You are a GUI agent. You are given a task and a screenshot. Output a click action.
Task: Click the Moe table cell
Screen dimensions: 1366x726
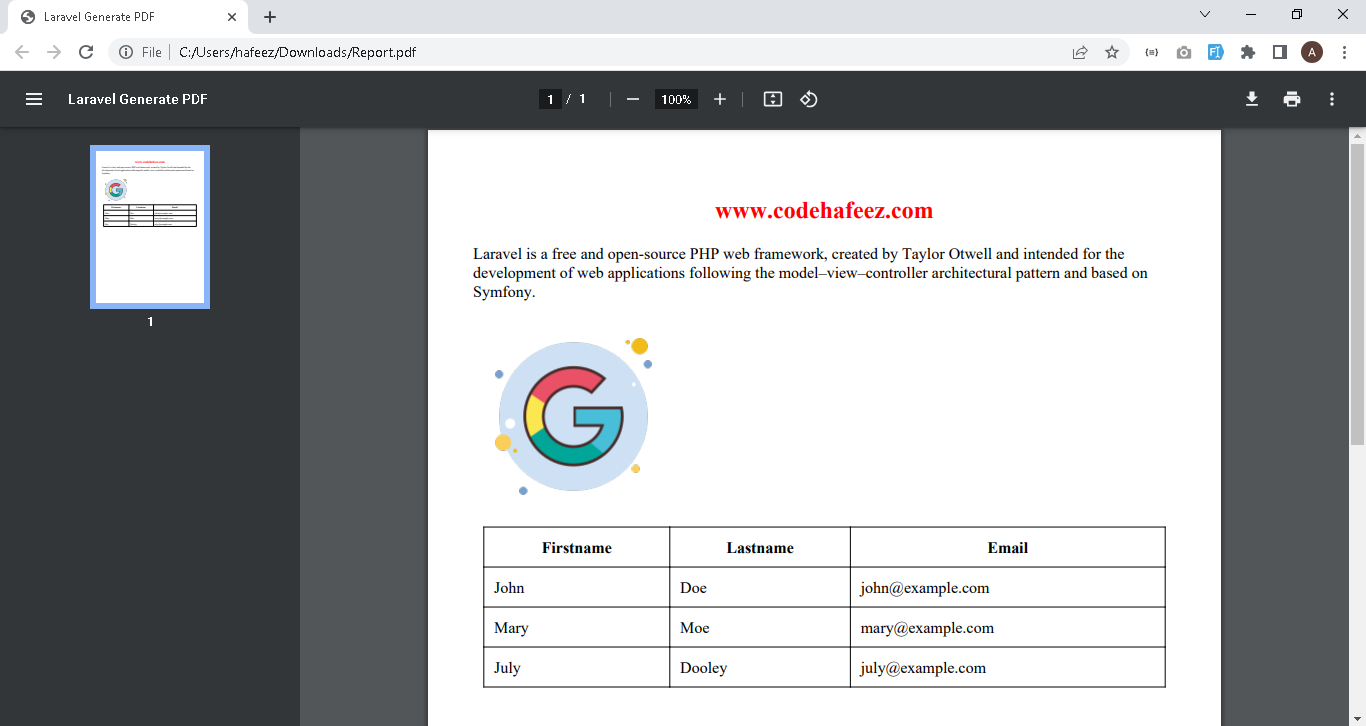point(760,628)
